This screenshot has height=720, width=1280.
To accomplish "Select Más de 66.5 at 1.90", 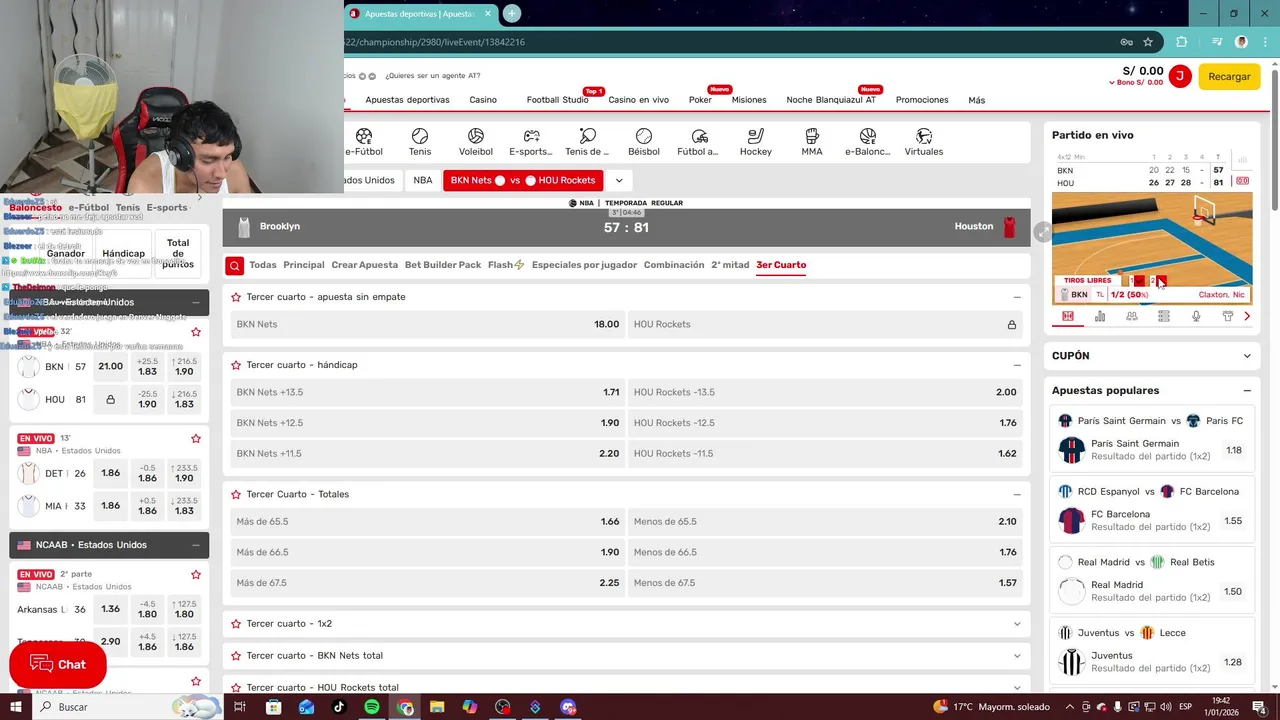I will pyautogui.click(x=428, y=552).
